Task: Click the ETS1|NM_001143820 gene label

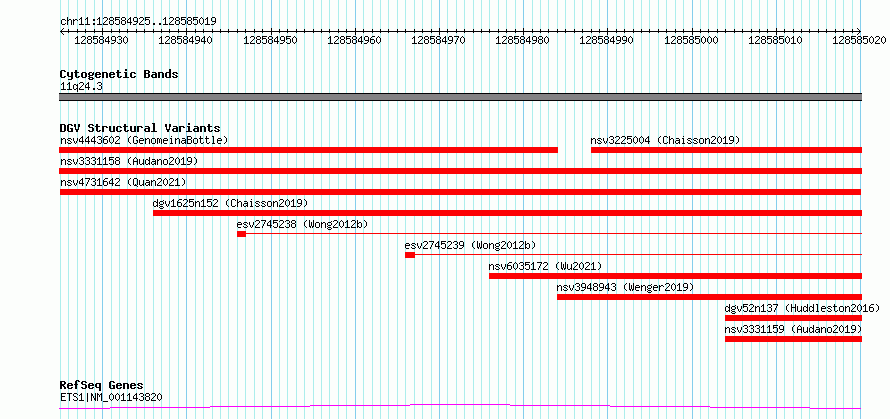Action: [111, 397]
